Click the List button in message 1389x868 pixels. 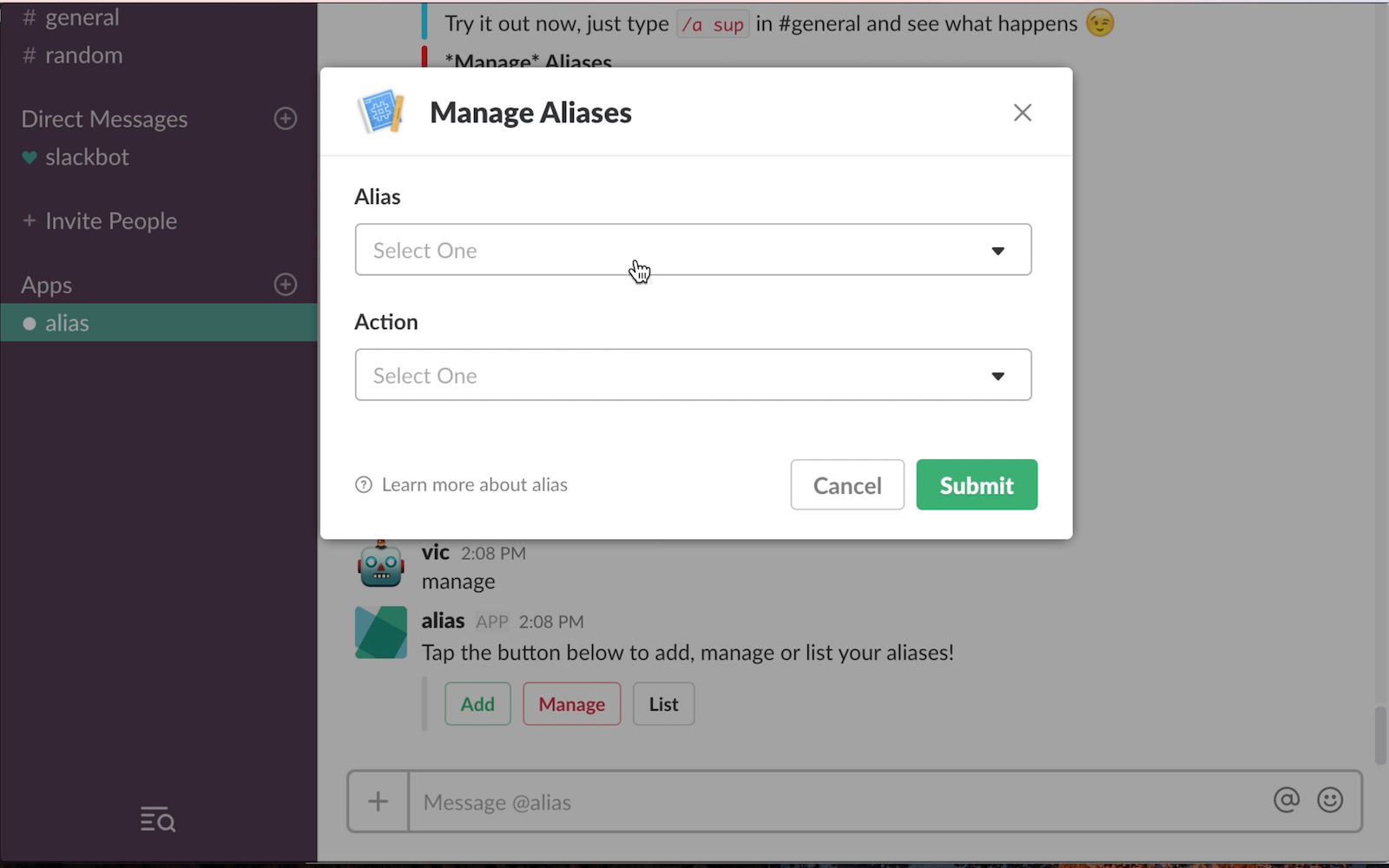coord(663,704)
